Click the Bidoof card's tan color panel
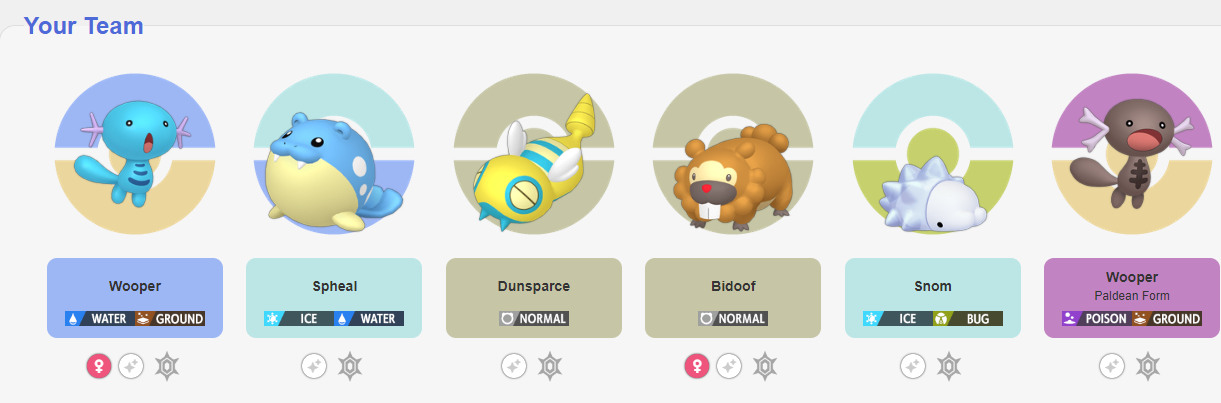 [733, 298]
